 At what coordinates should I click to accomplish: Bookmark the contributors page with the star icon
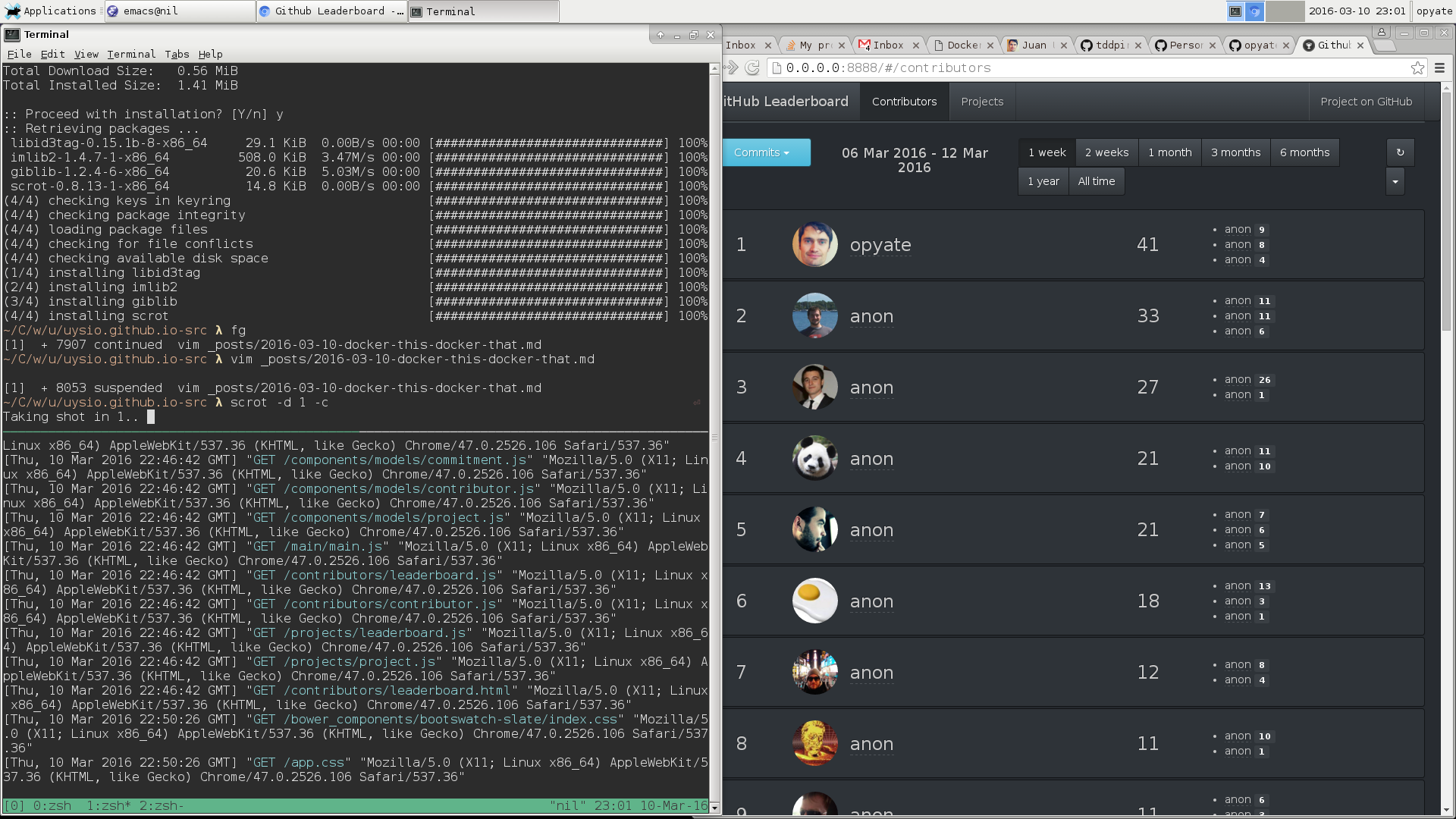[x=1417, y=67]
